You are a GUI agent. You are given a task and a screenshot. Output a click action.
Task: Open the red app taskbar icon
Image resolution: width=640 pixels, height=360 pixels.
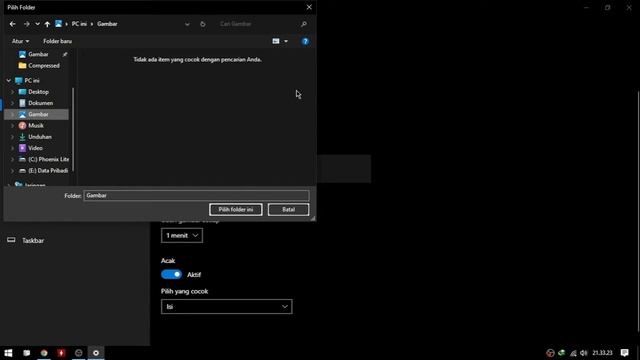pos(61,353)
